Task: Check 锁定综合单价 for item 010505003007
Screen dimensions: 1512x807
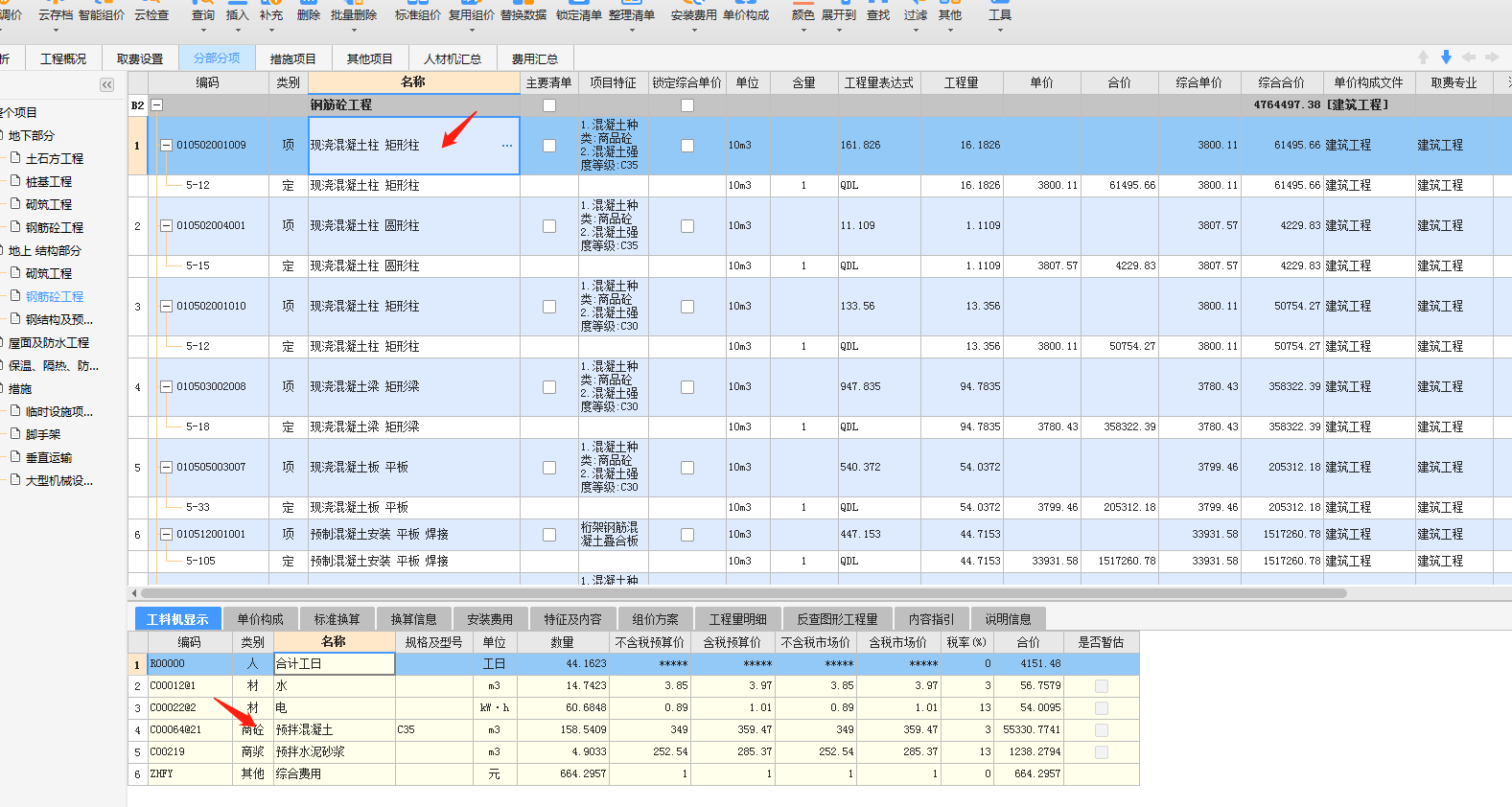Action: pyautogui.click(x=687, y=468)
